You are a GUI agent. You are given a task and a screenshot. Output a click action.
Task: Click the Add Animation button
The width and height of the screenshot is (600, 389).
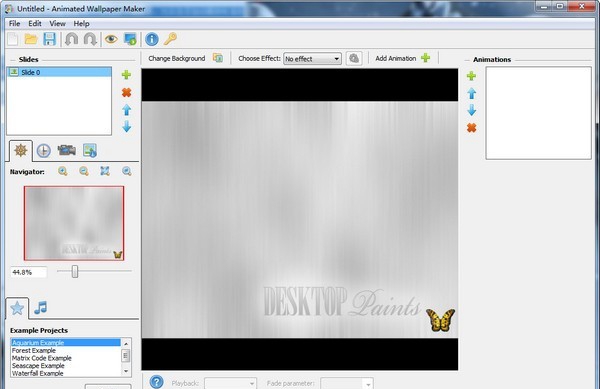point(403,59)
